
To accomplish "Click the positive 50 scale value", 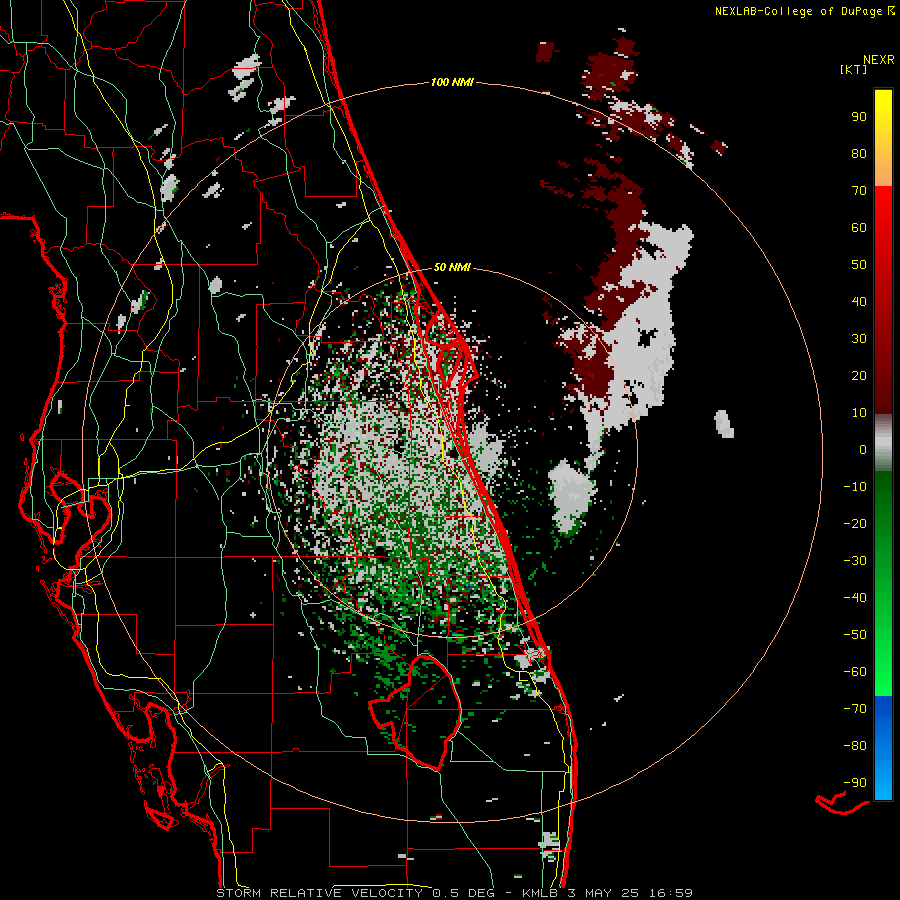I will click(x=859, y=265).
